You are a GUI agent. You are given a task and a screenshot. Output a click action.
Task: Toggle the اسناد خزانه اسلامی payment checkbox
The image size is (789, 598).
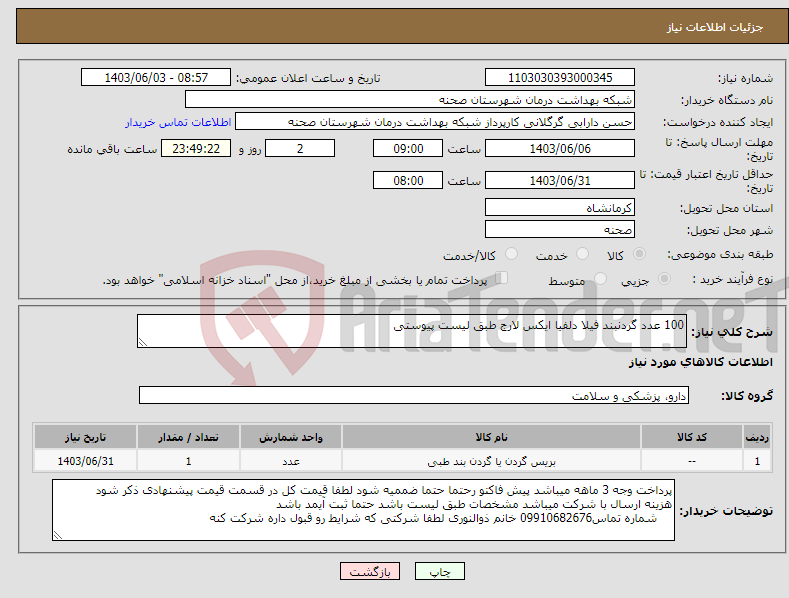(502, 278)
